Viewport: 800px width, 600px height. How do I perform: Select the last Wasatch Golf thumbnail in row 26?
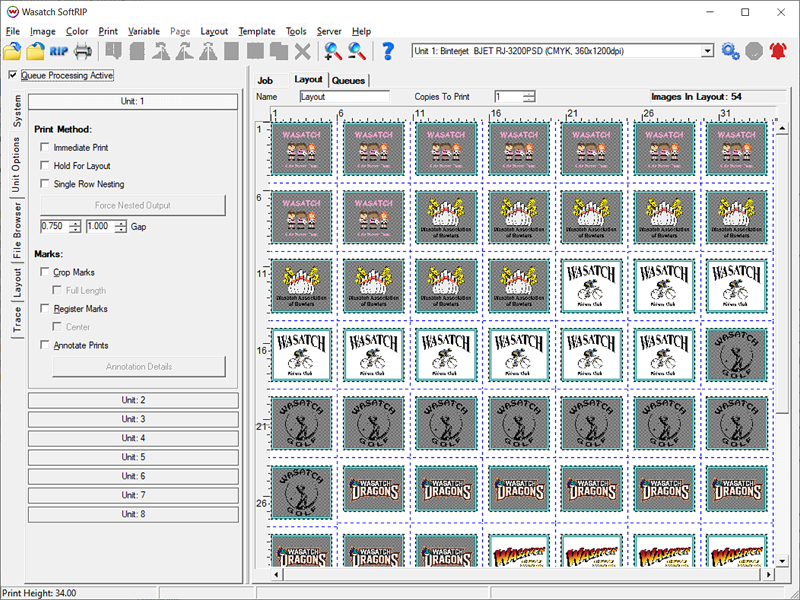[302, 492]
